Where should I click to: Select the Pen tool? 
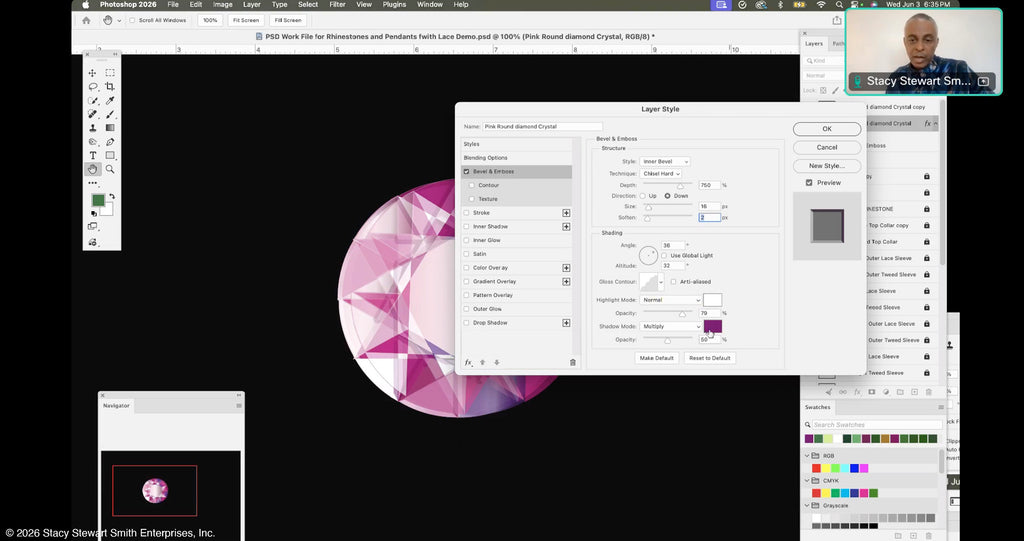(x=110, y=142)
